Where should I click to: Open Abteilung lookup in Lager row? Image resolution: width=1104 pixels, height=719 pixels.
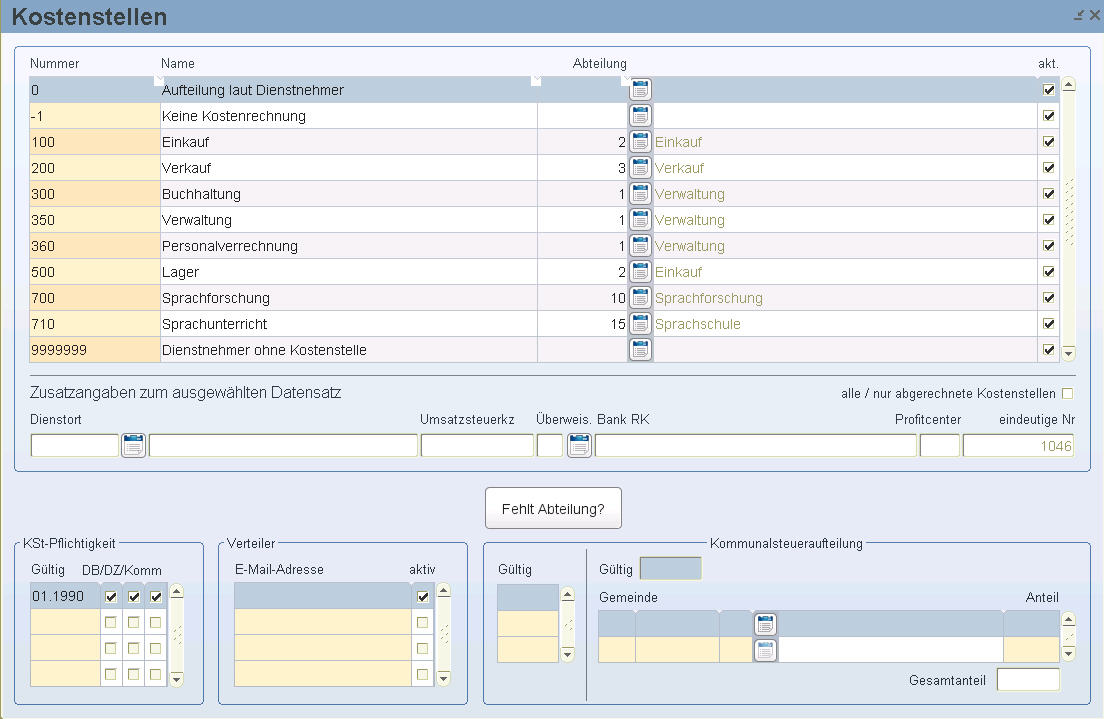click(x=640, y=272)
